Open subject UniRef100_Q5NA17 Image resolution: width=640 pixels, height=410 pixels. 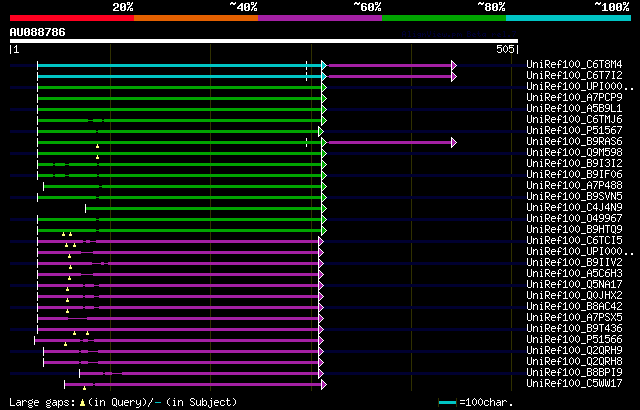click(574, 285)
